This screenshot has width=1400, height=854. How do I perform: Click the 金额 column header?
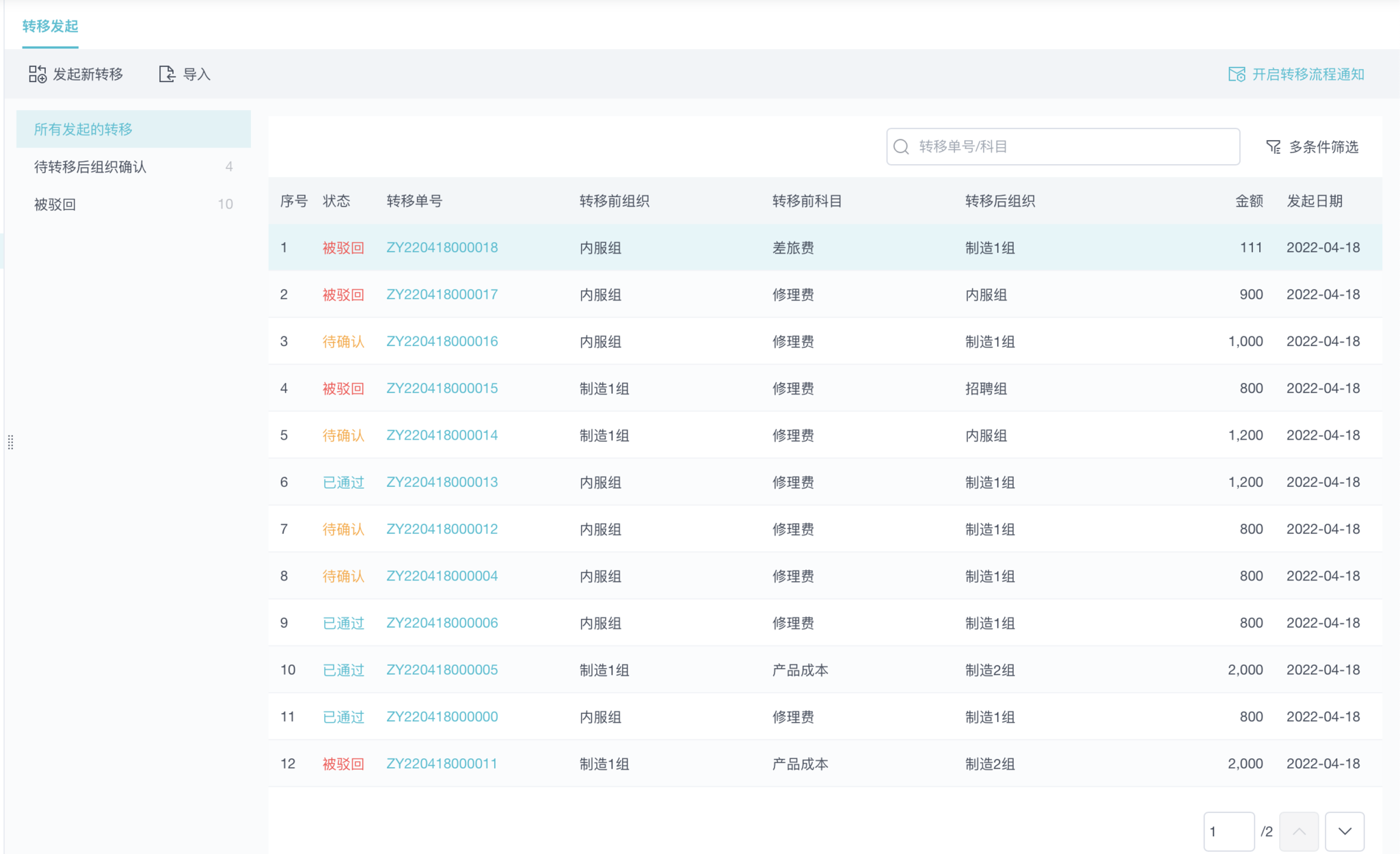tap(1248, 200)
